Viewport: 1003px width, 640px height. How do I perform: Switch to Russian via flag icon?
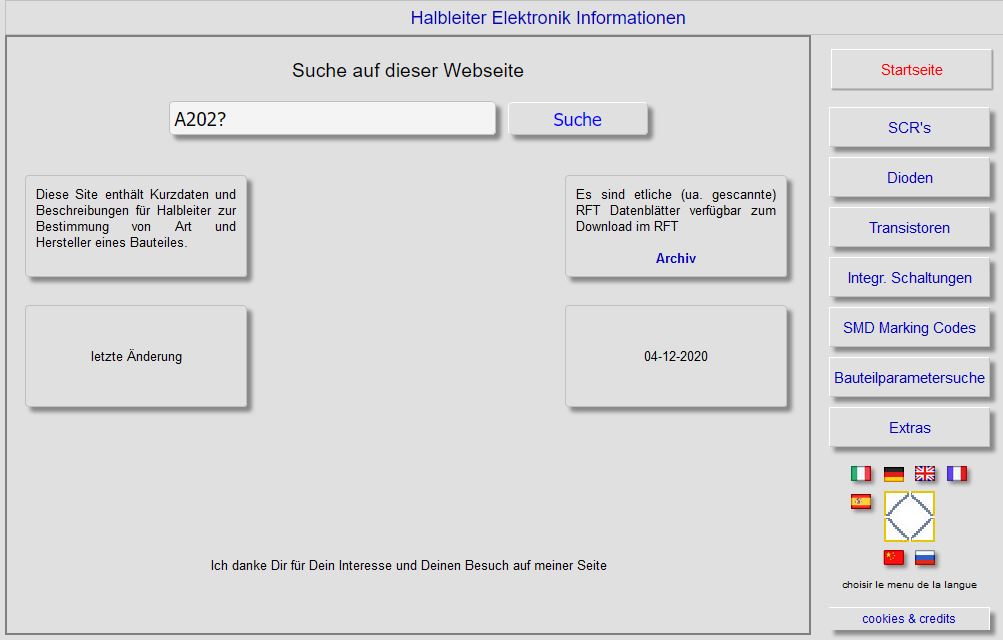click(925, 558)
